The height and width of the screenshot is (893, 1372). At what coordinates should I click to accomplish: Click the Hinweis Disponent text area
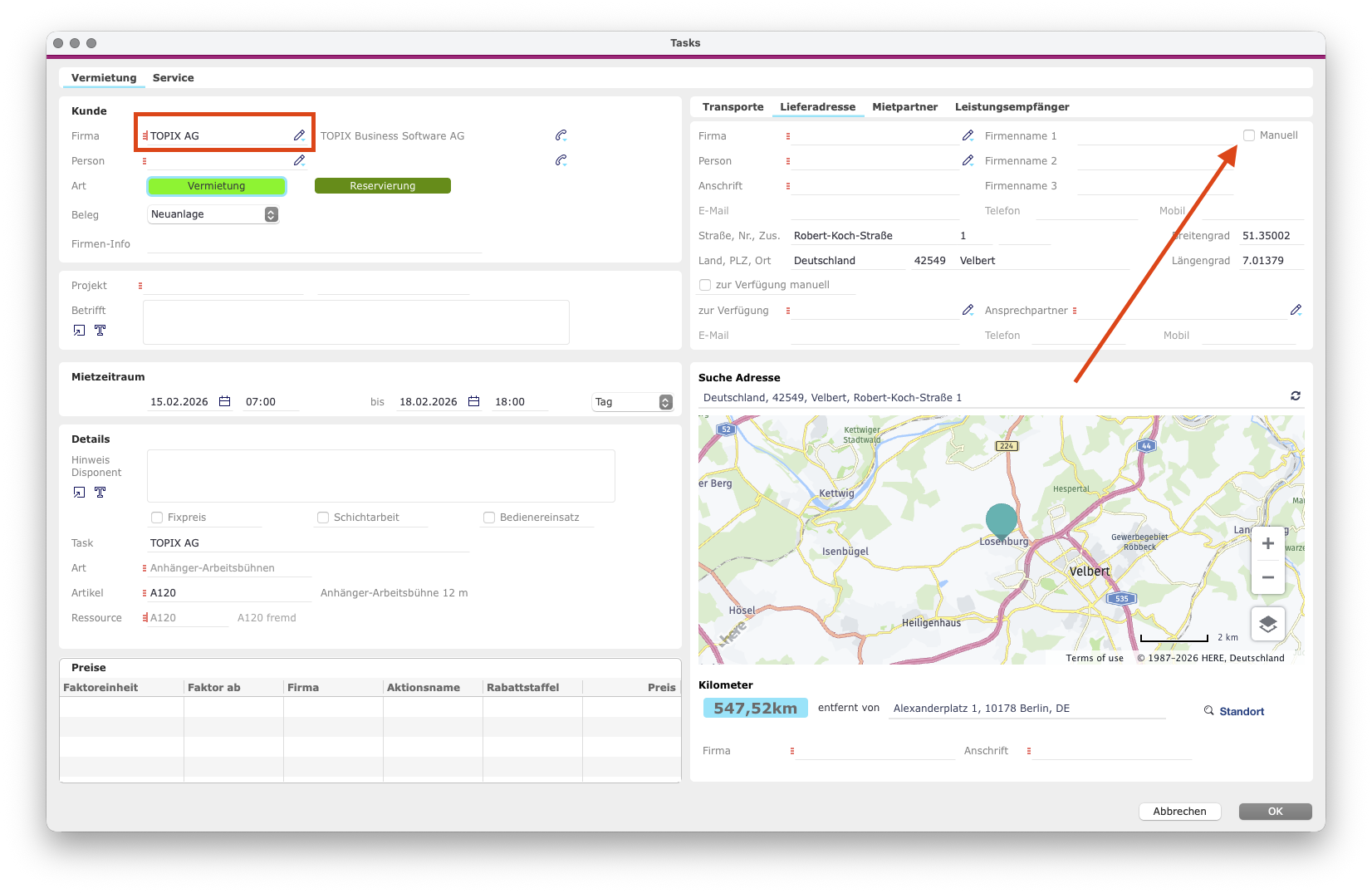pos(381,476)
